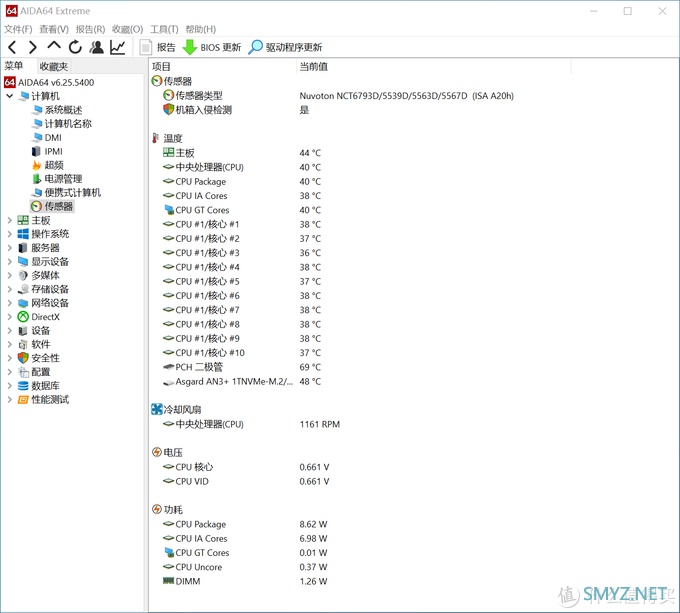Open 报告 from the toolbar

166,47
